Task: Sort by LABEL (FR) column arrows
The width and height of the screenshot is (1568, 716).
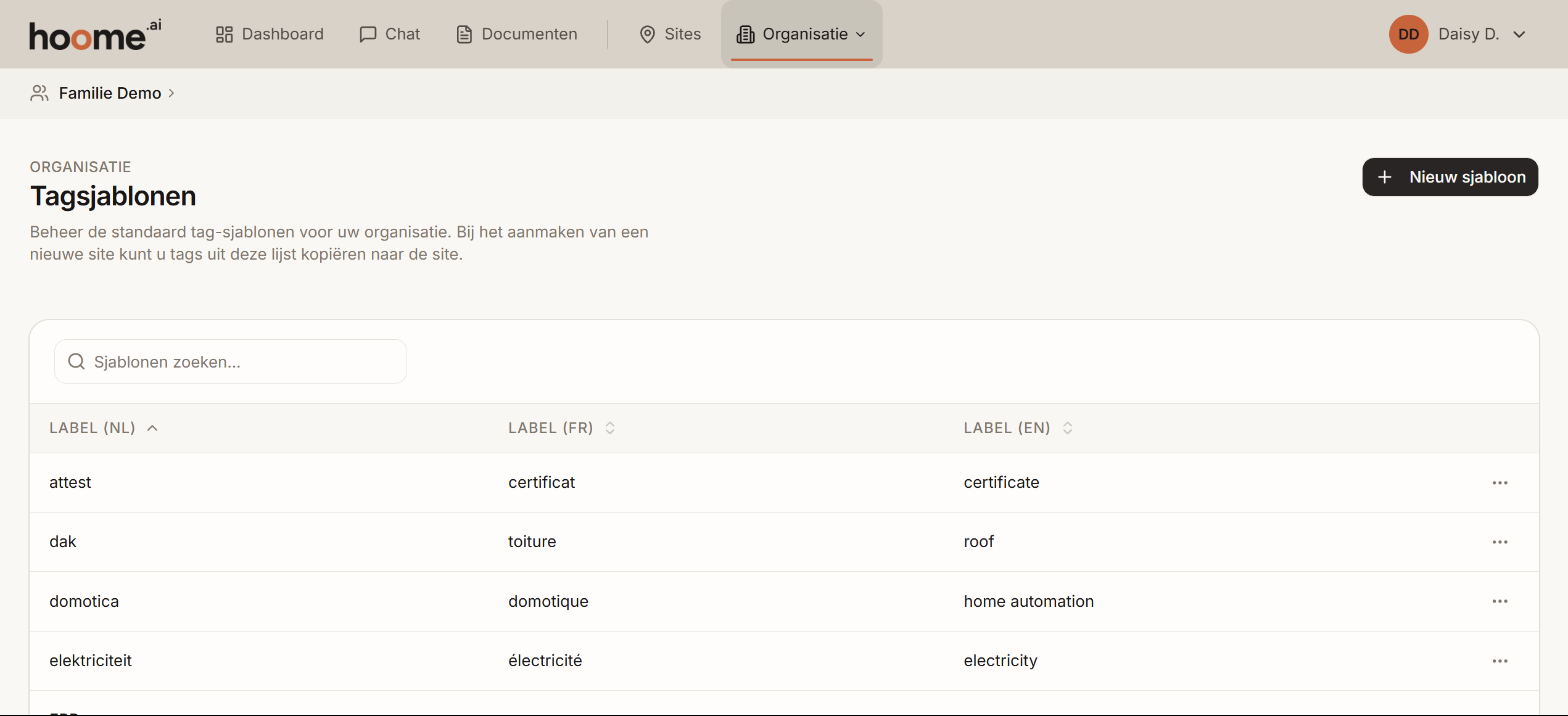Action: point(610,428)
